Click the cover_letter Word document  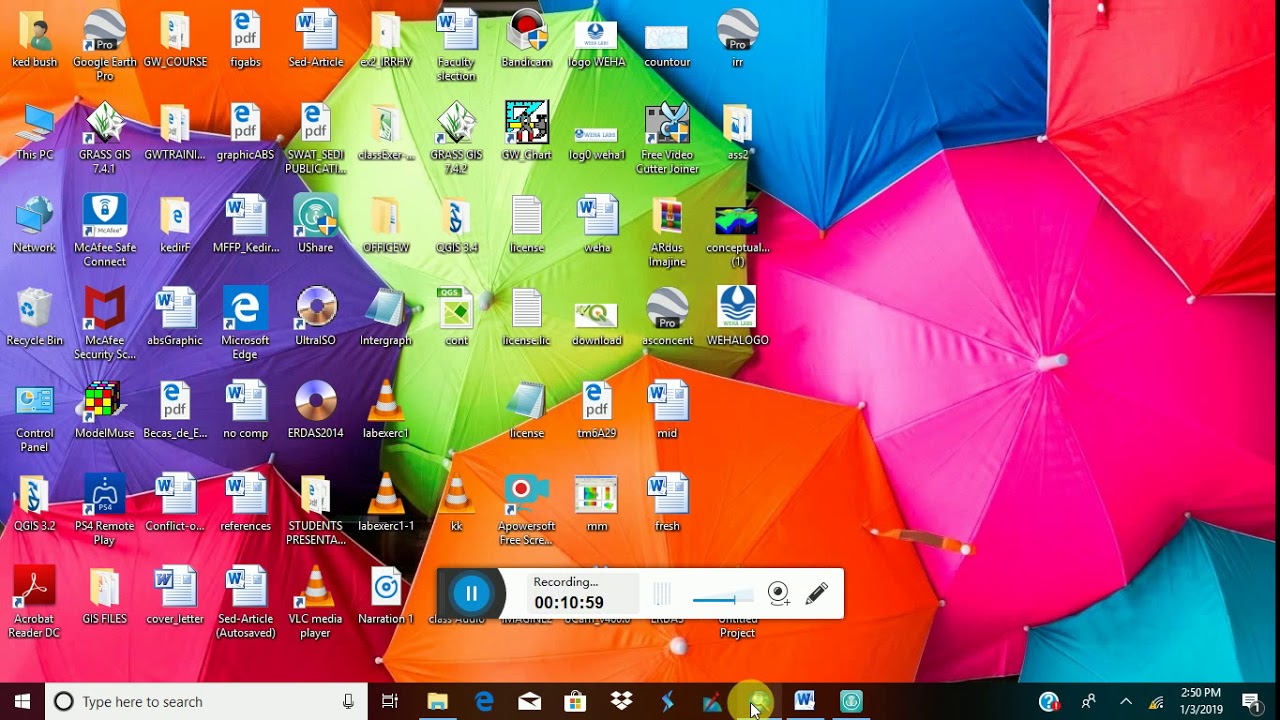coord(175,596)
